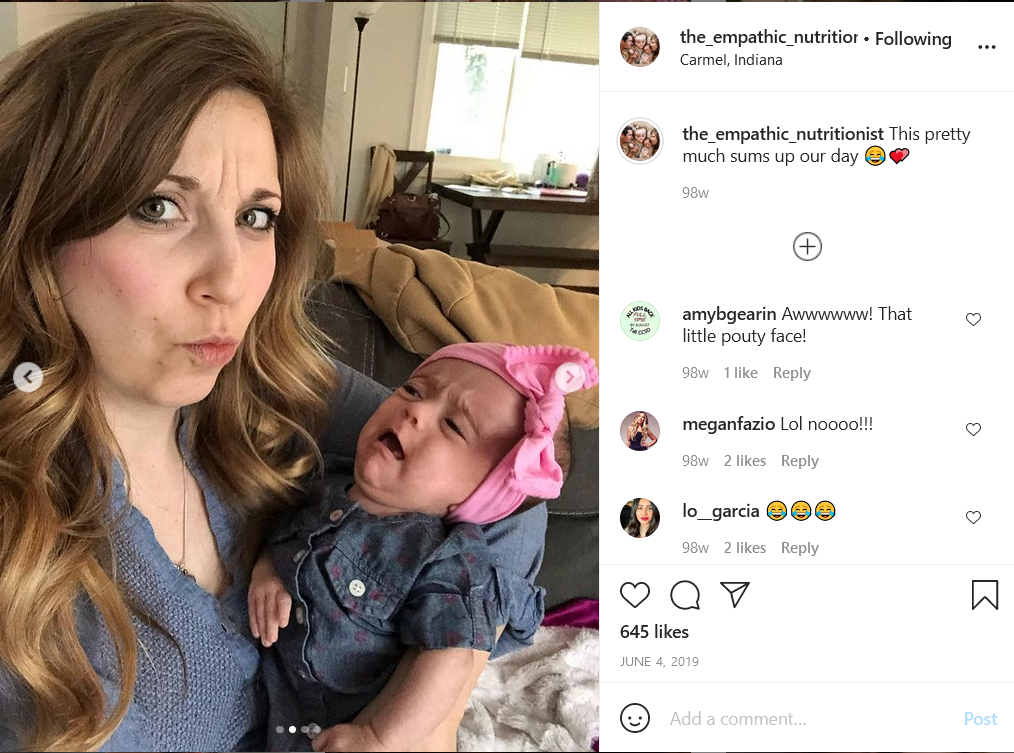Open the comment bubble icon

point(685,595)
